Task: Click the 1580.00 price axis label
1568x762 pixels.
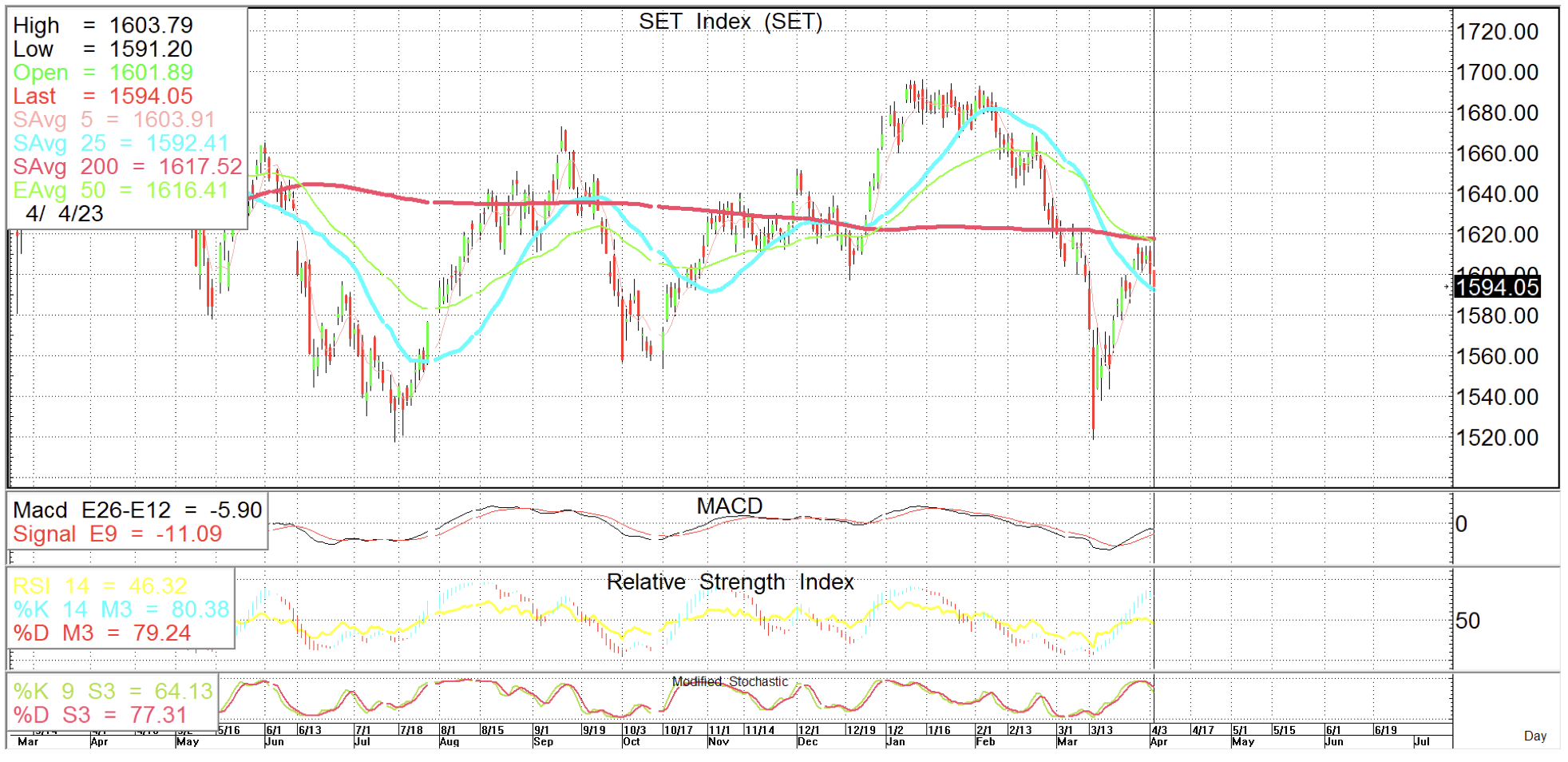Action: click(1497, 316)
